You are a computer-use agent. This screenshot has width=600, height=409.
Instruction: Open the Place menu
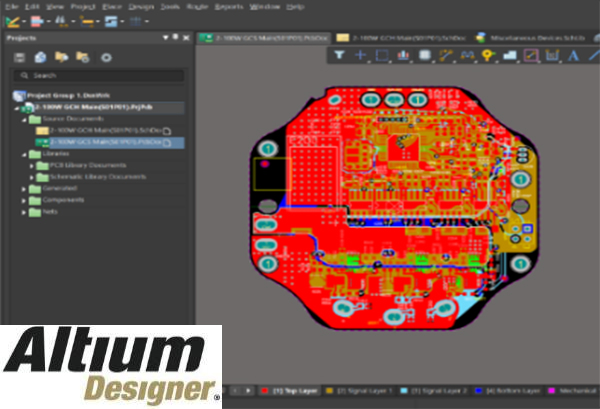coord(112,7)
